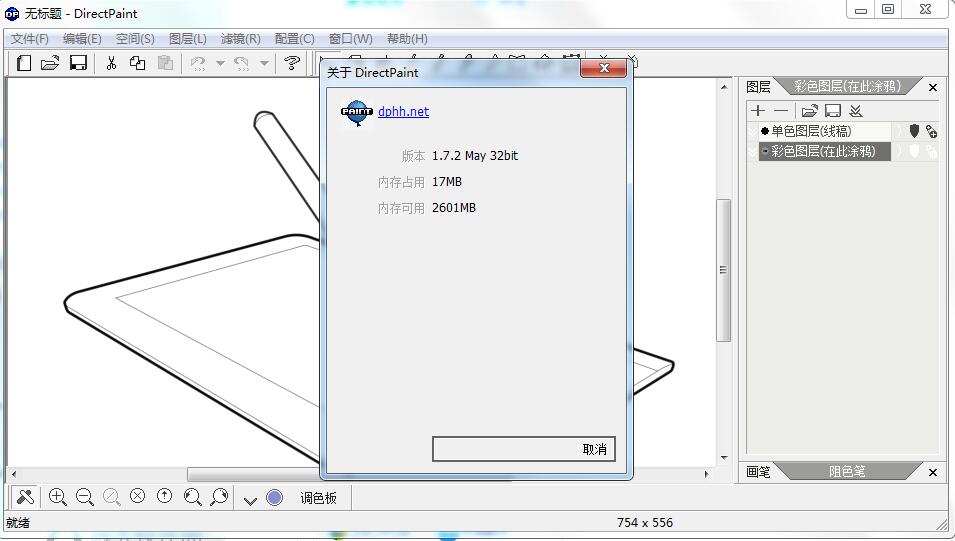Copy with the main toolbar copy icon
The width and height of the screenshot is (955, 541).
[x=138, y=63]
